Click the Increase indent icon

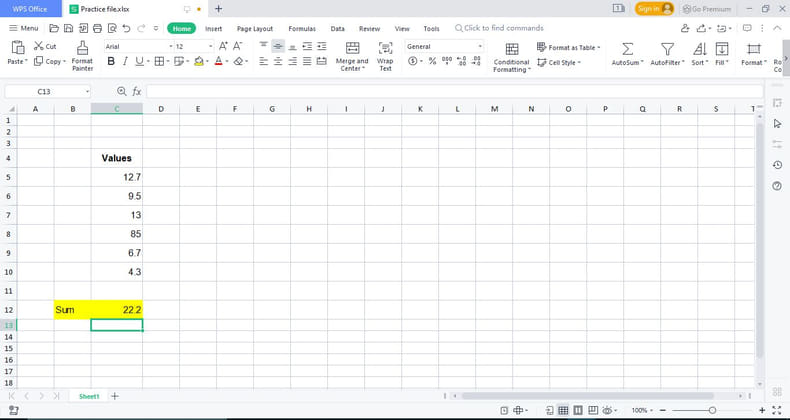pyautogui.click(x=321, y=46)
